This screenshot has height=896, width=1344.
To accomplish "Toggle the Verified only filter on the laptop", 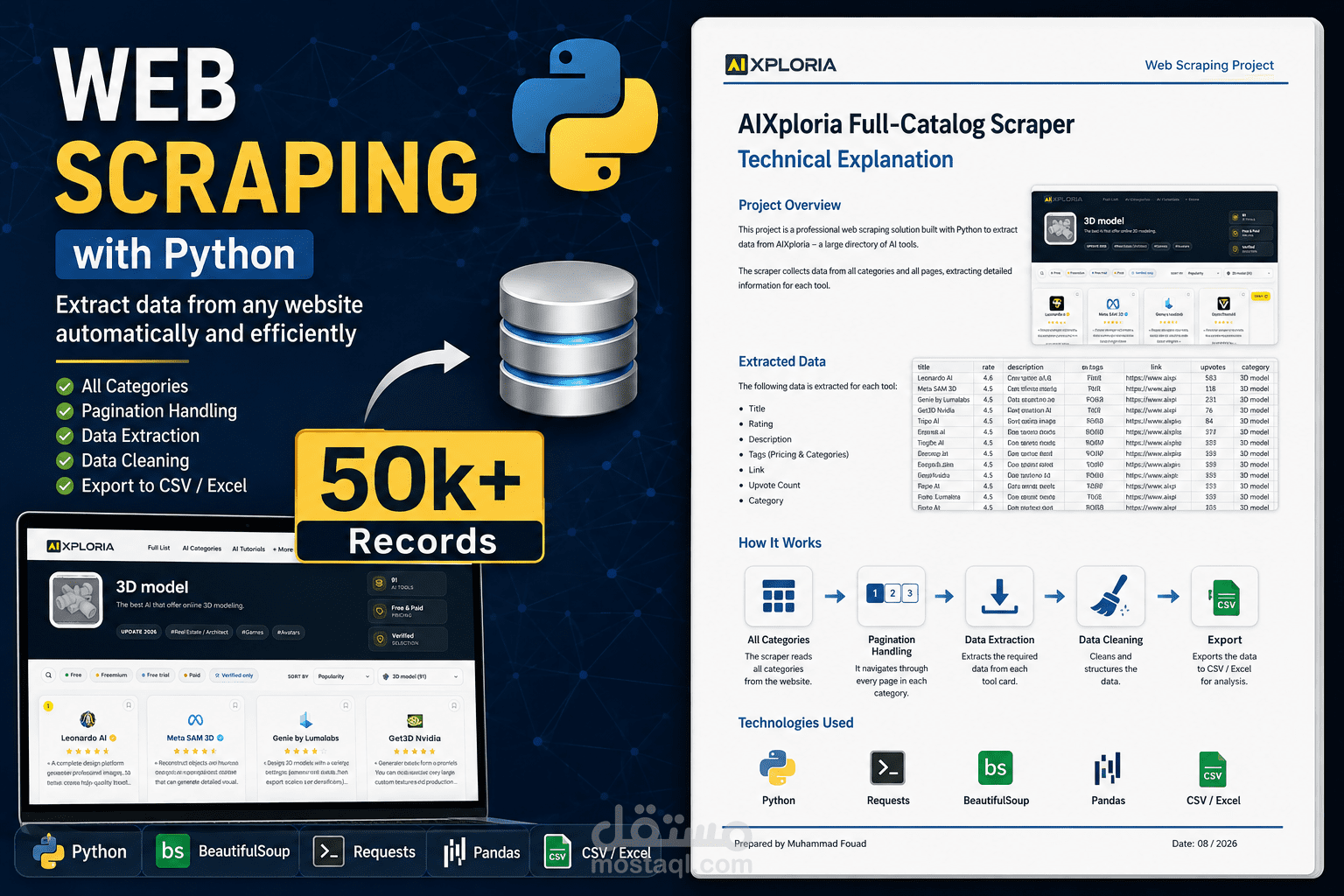I will 234,675.
